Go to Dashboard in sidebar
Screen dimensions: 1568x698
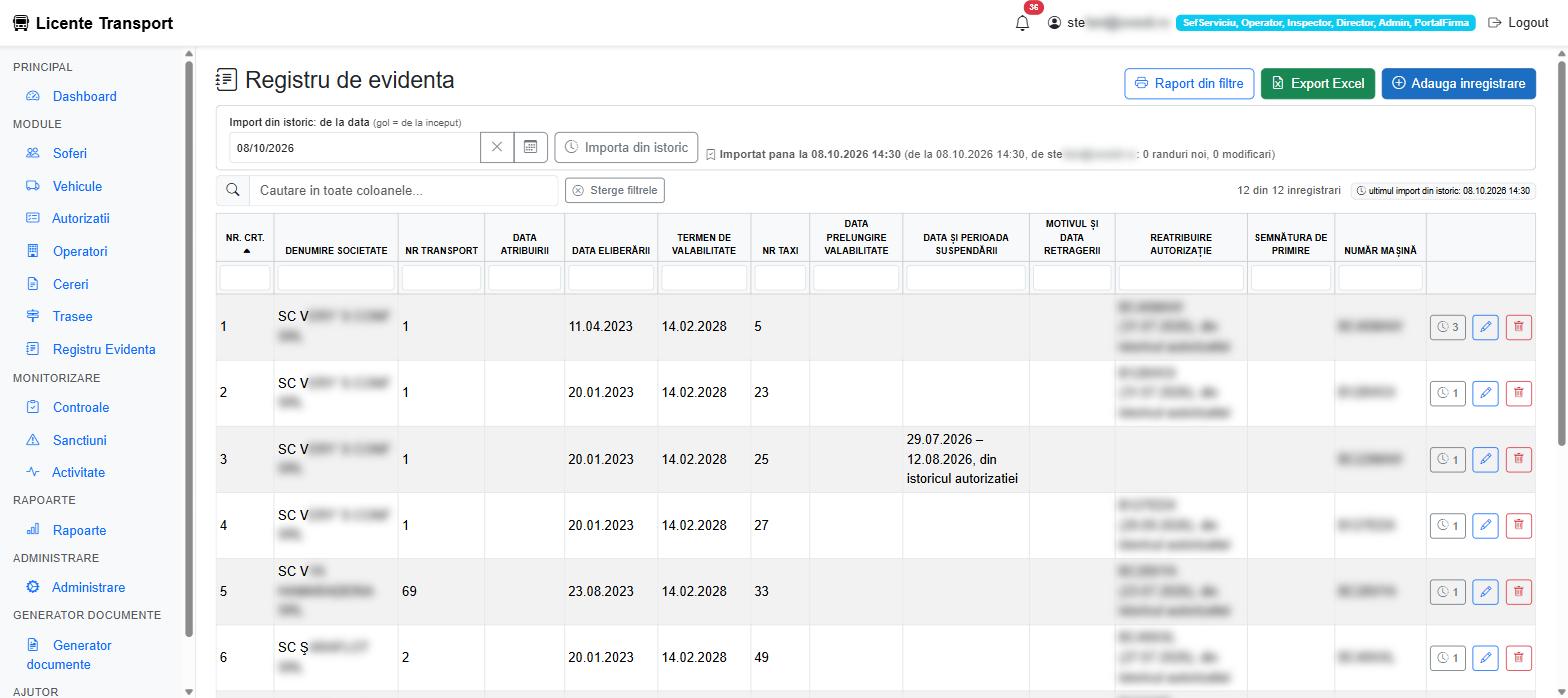84,96
